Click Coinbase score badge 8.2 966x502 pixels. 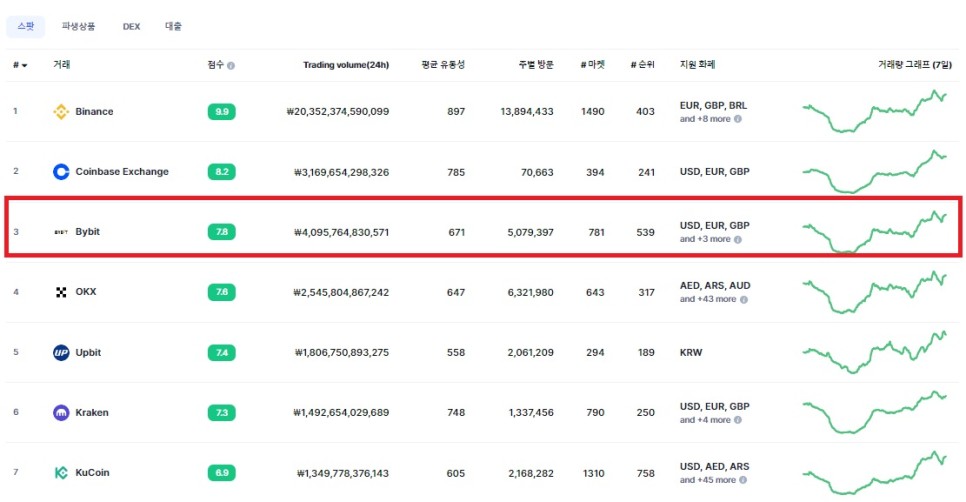point(222,172)
